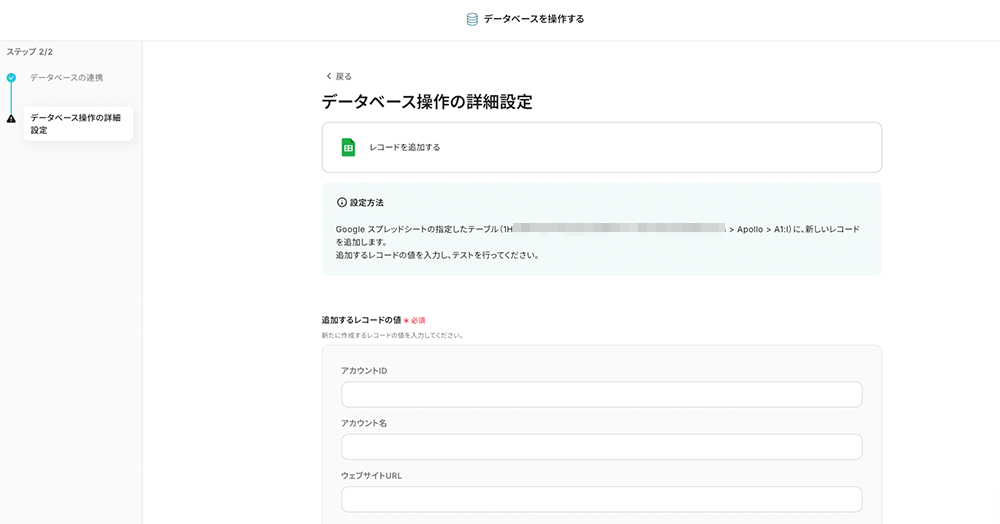Click the red required asterisk mark

pyautogui.click(x=406, y=320)
